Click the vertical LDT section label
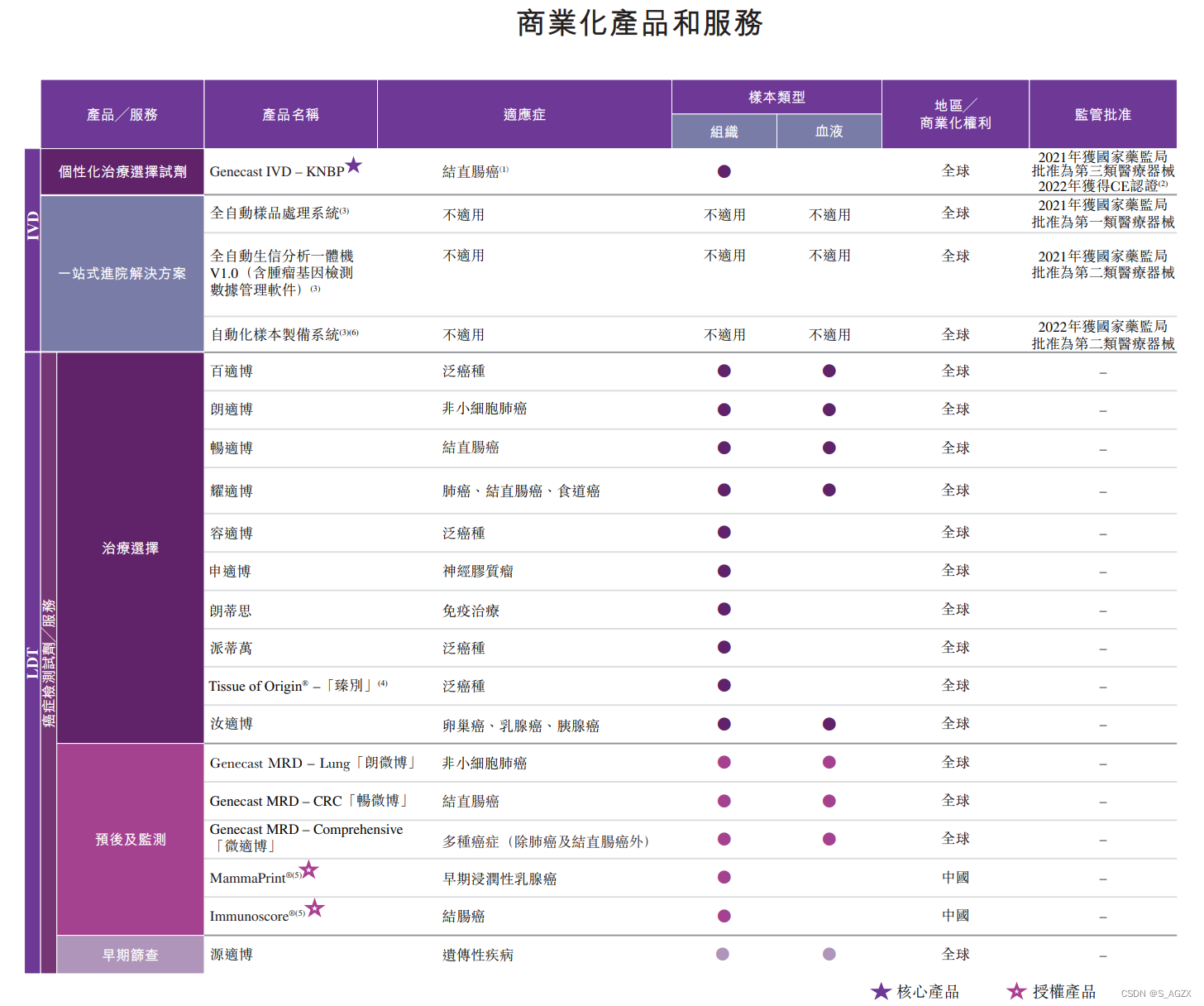The height and width of the screenshot is (1006, 1204). click(x=32, y=663)
